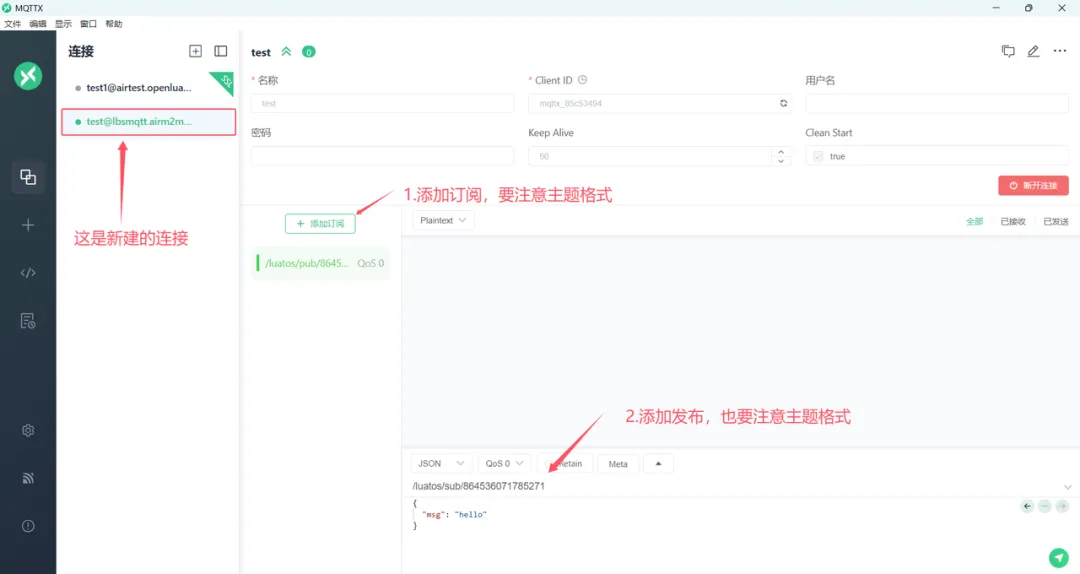This screenshot has width=1080, height=574.
Task: Click the red 断开连接 button
Action: 1033,185
